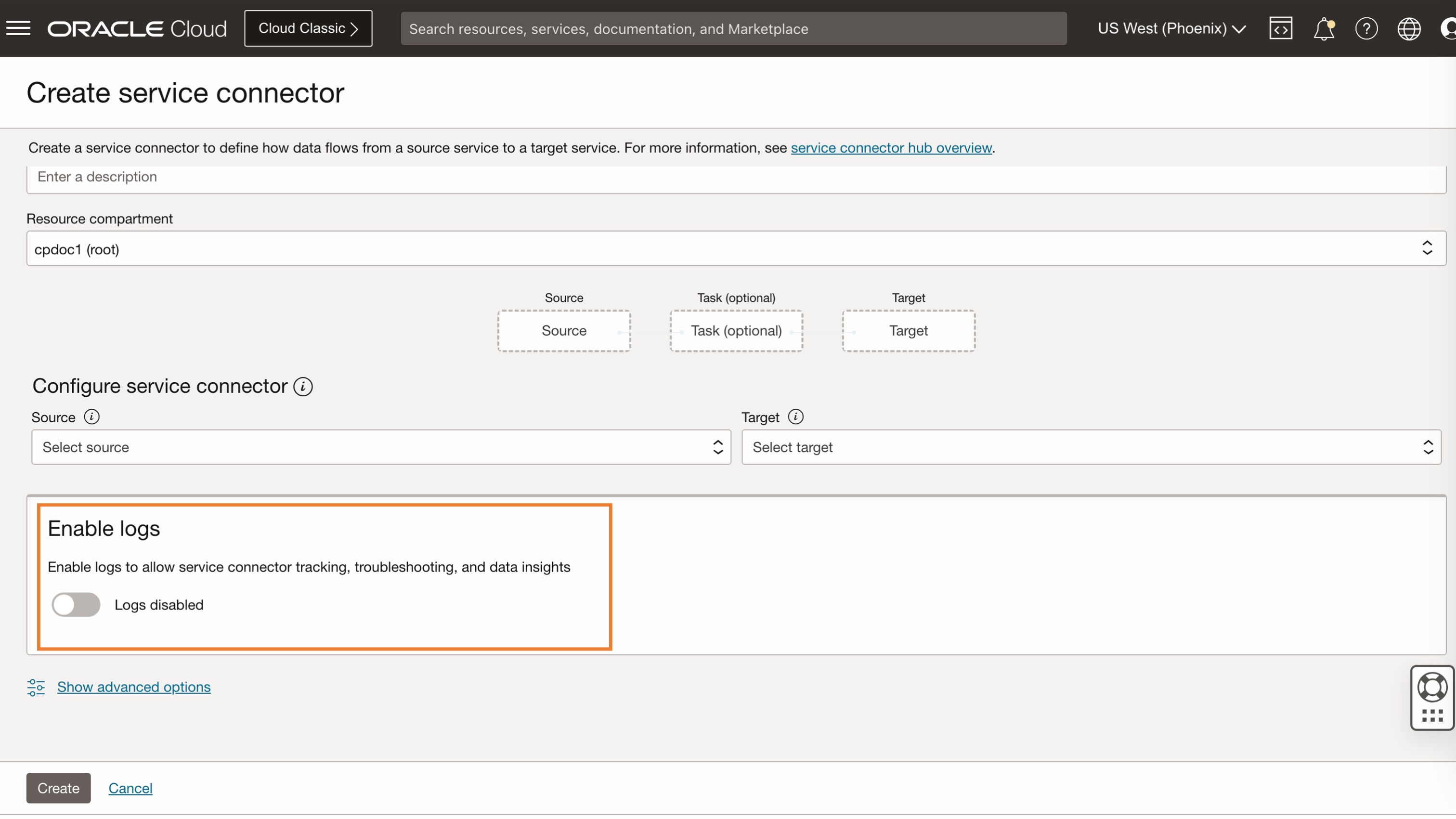Viewport: 1456px width, 819px height.
Task: Open the service connector hub overview link
Action: (x=891, y=147)
